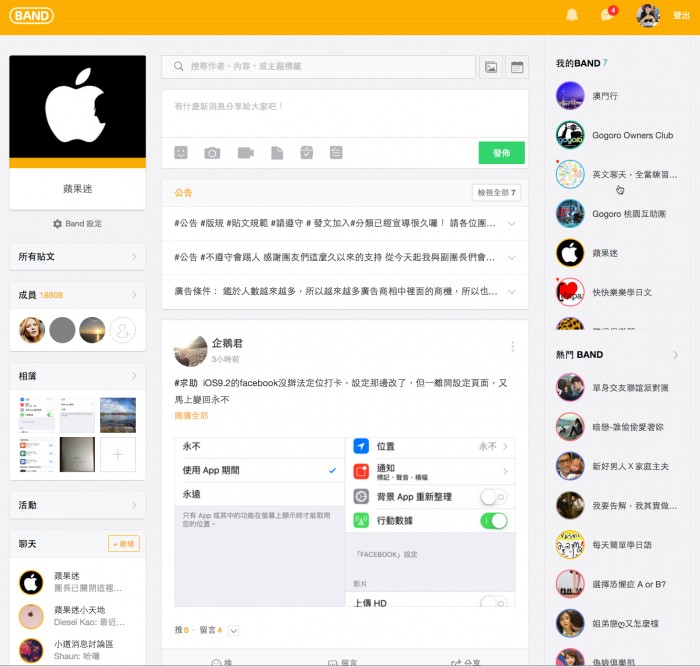
Task: Attach a file with document icon
Action: coord(277,153)
